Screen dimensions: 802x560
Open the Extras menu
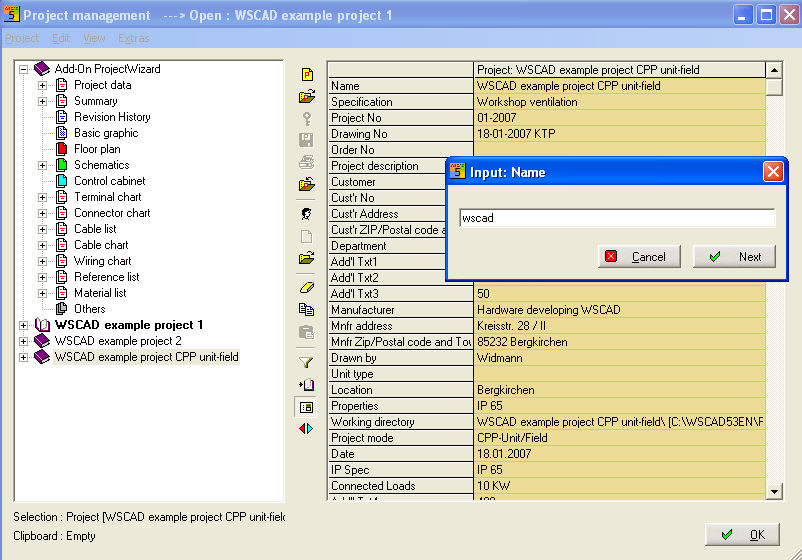point(133,38)
